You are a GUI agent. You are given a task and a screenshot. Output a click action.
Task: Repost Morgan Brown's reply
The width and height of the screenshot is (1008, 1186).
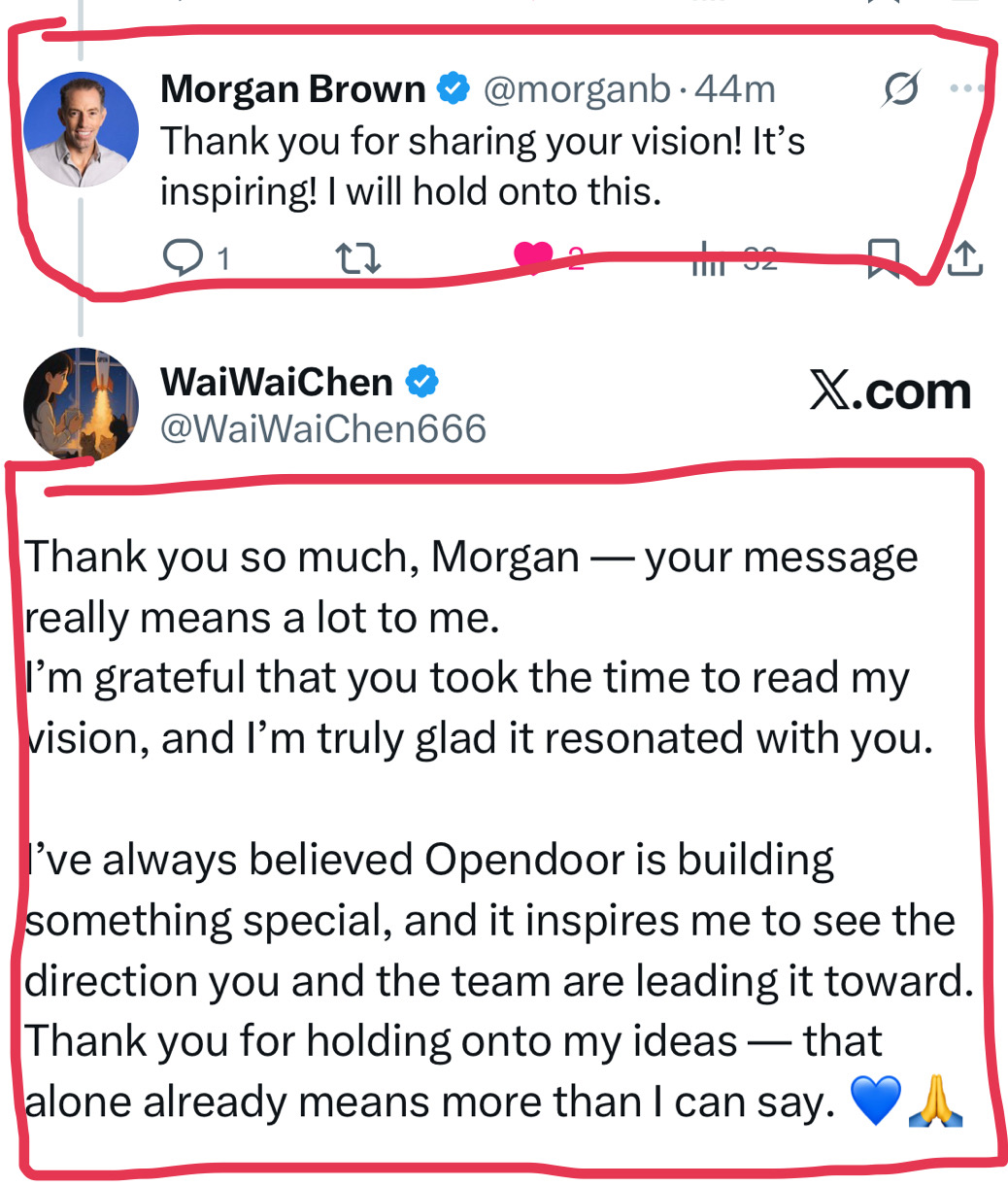coord(357,257)
